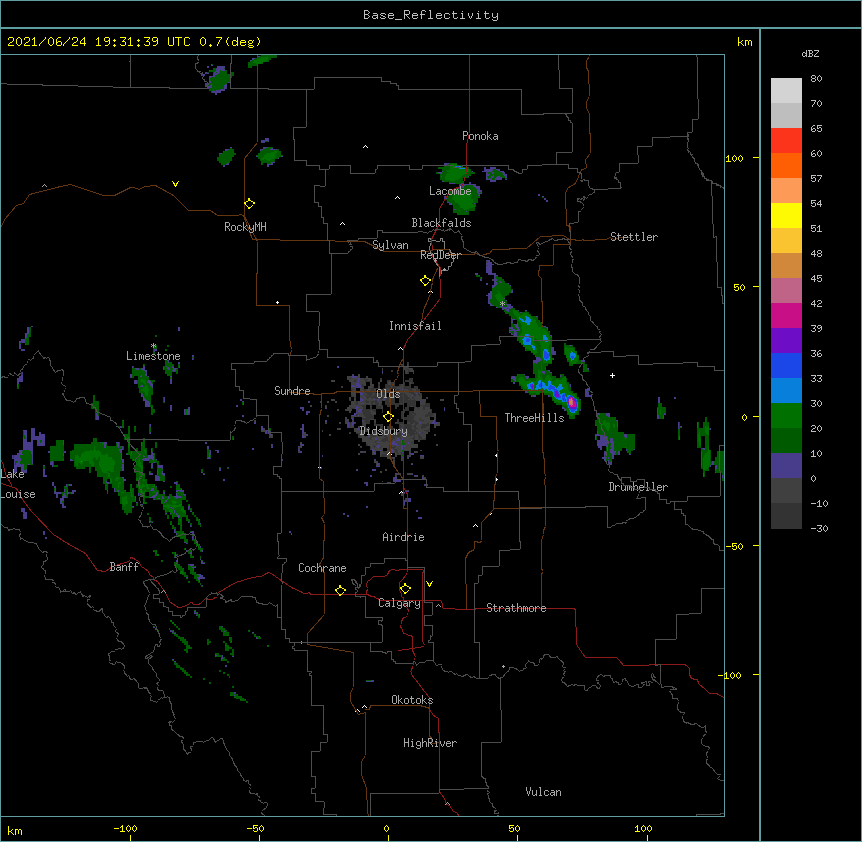This screenshot has width=862, height=842.
Task: Click the asterisk marker above Limestone label
Action: click(154, 346)
